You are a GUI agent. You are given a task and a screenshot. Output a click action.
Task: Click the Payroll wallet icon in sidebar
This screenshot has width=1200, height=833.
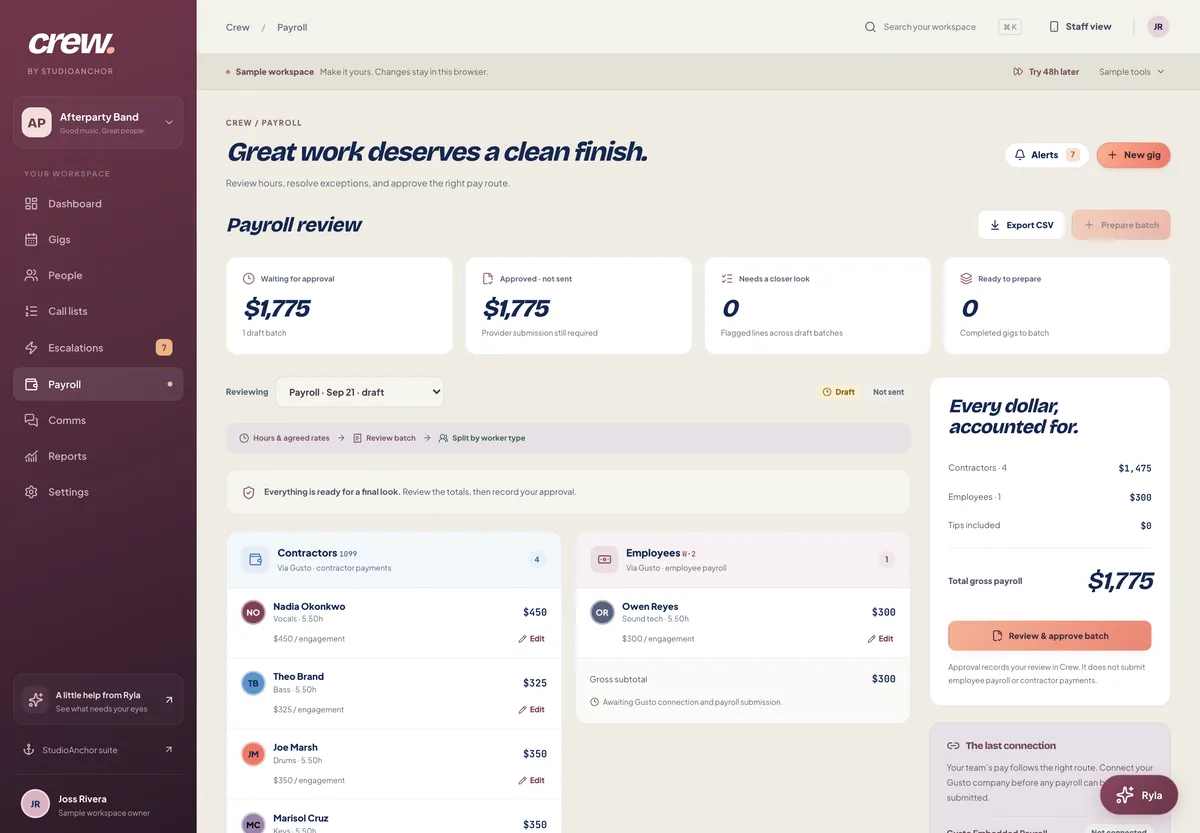pyautogui.click(x=31, y=385)
